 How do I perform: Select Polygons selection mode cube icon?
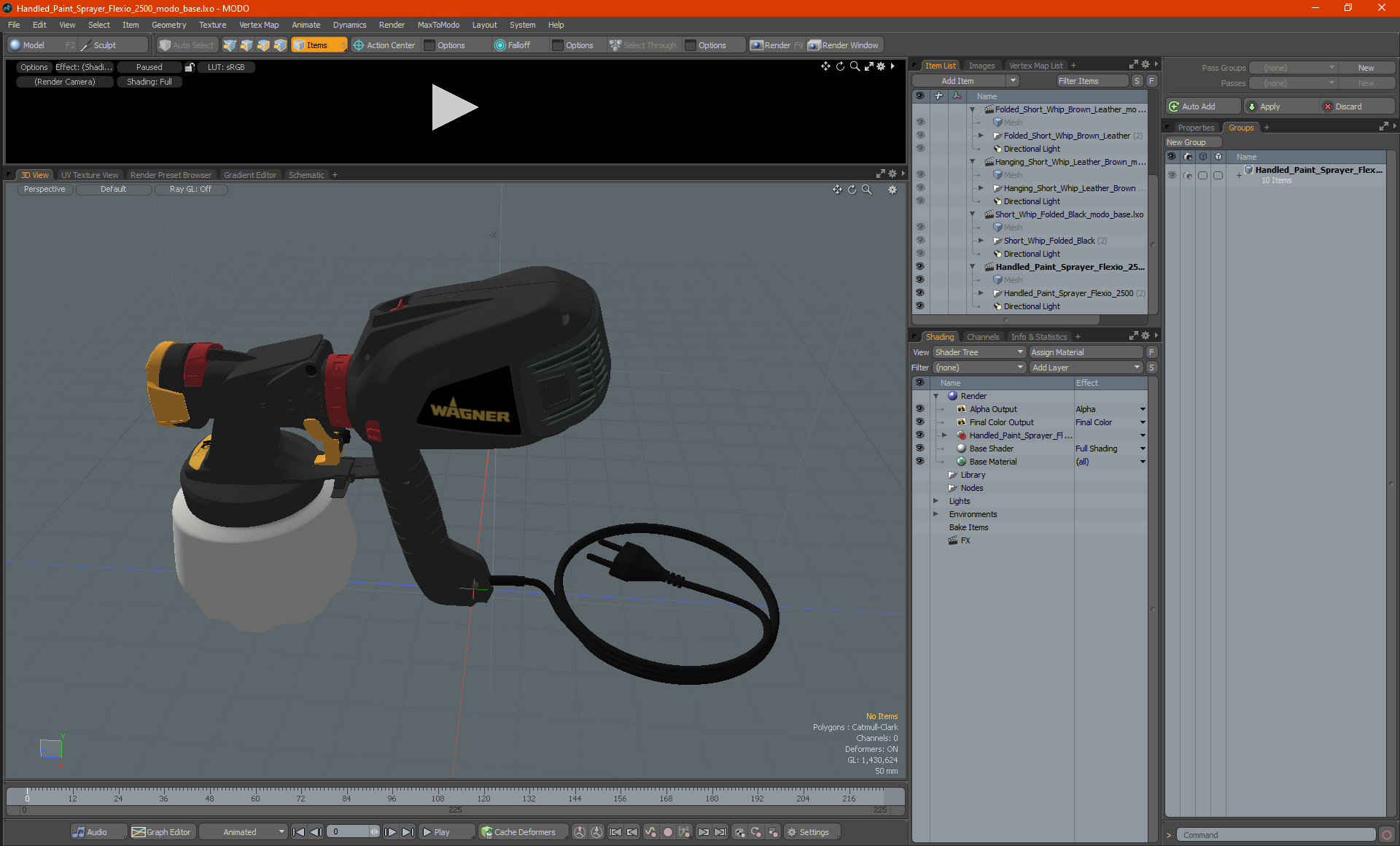tap(263, 45)
